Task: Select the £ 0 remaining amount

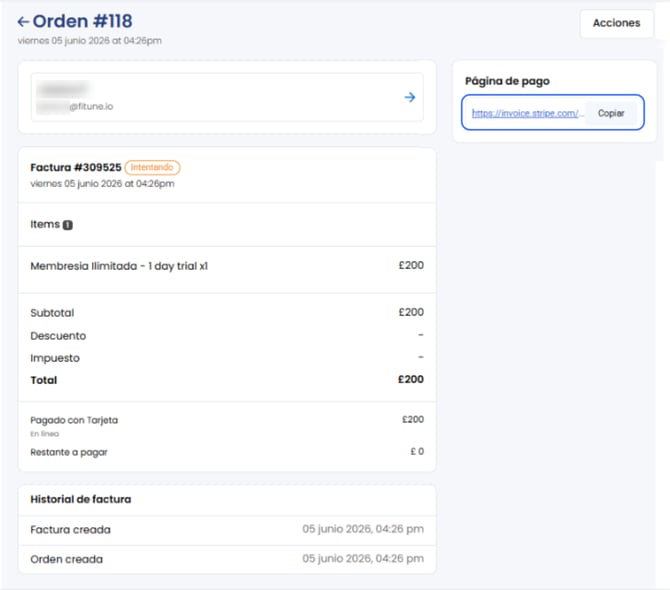Action: coord(417,452)
